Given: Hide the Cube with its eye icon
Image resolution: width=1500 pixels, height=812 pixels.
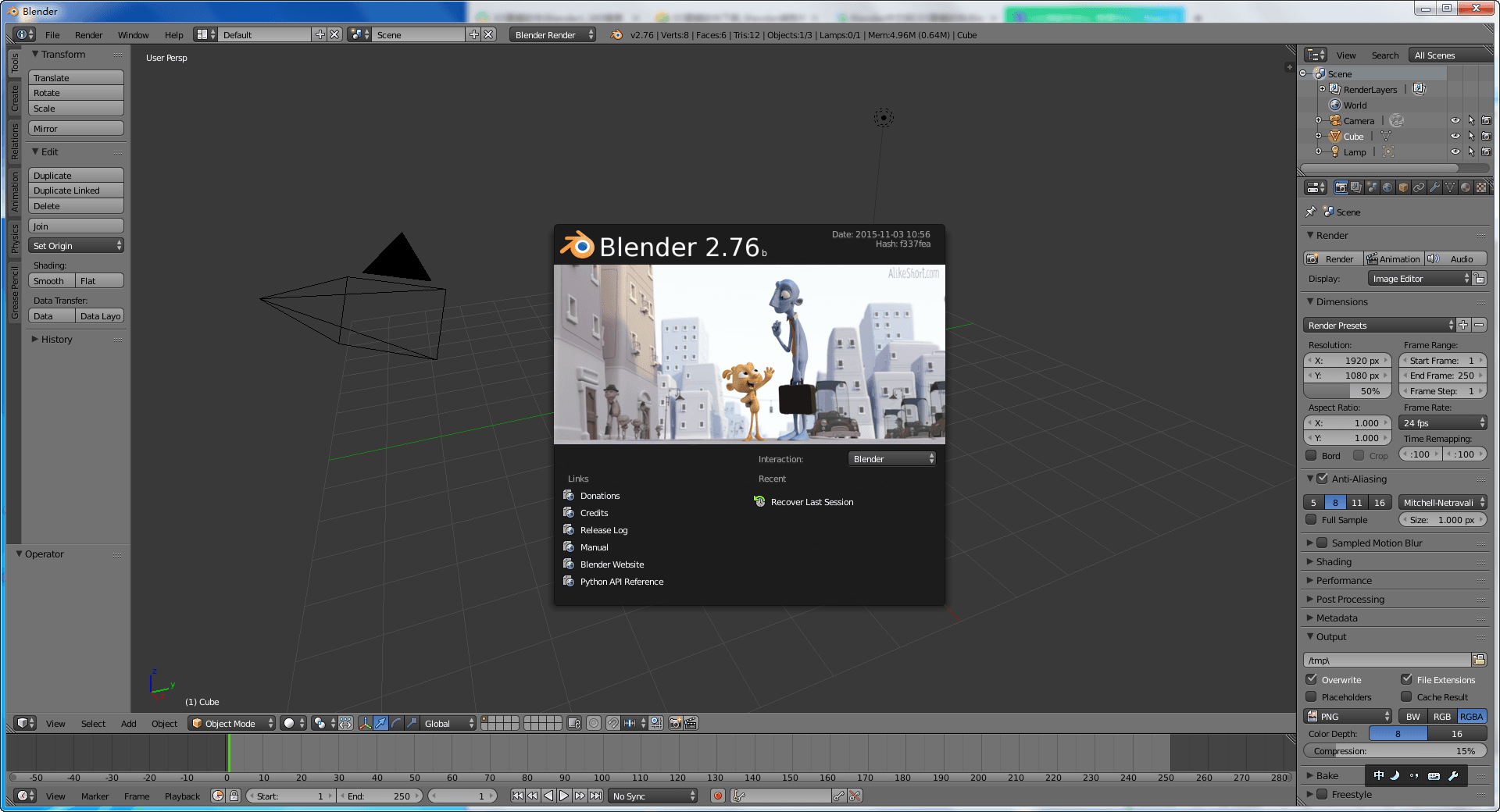Looking at the screenshot, I should (x=1455, y=136).
